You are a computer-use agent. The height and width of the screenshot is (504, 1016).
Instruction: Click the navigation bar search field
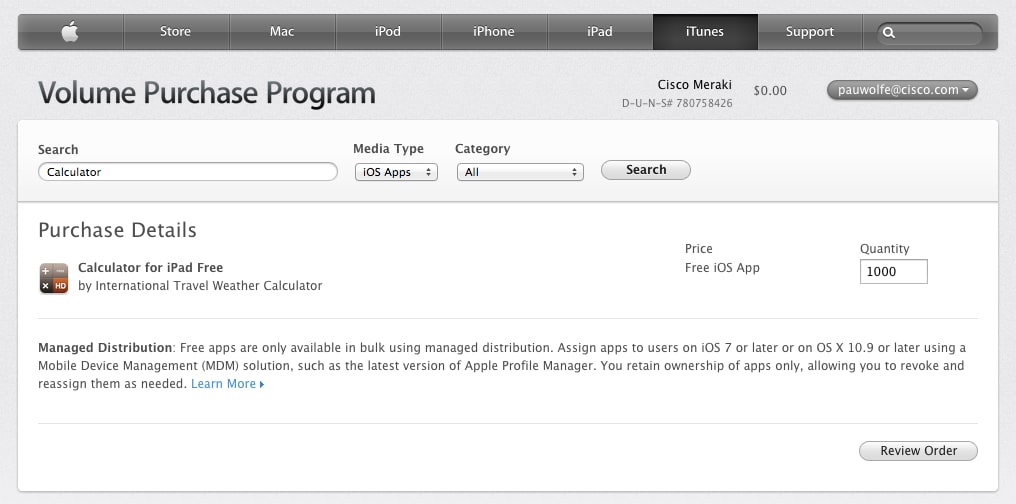[x=930, y=32]
